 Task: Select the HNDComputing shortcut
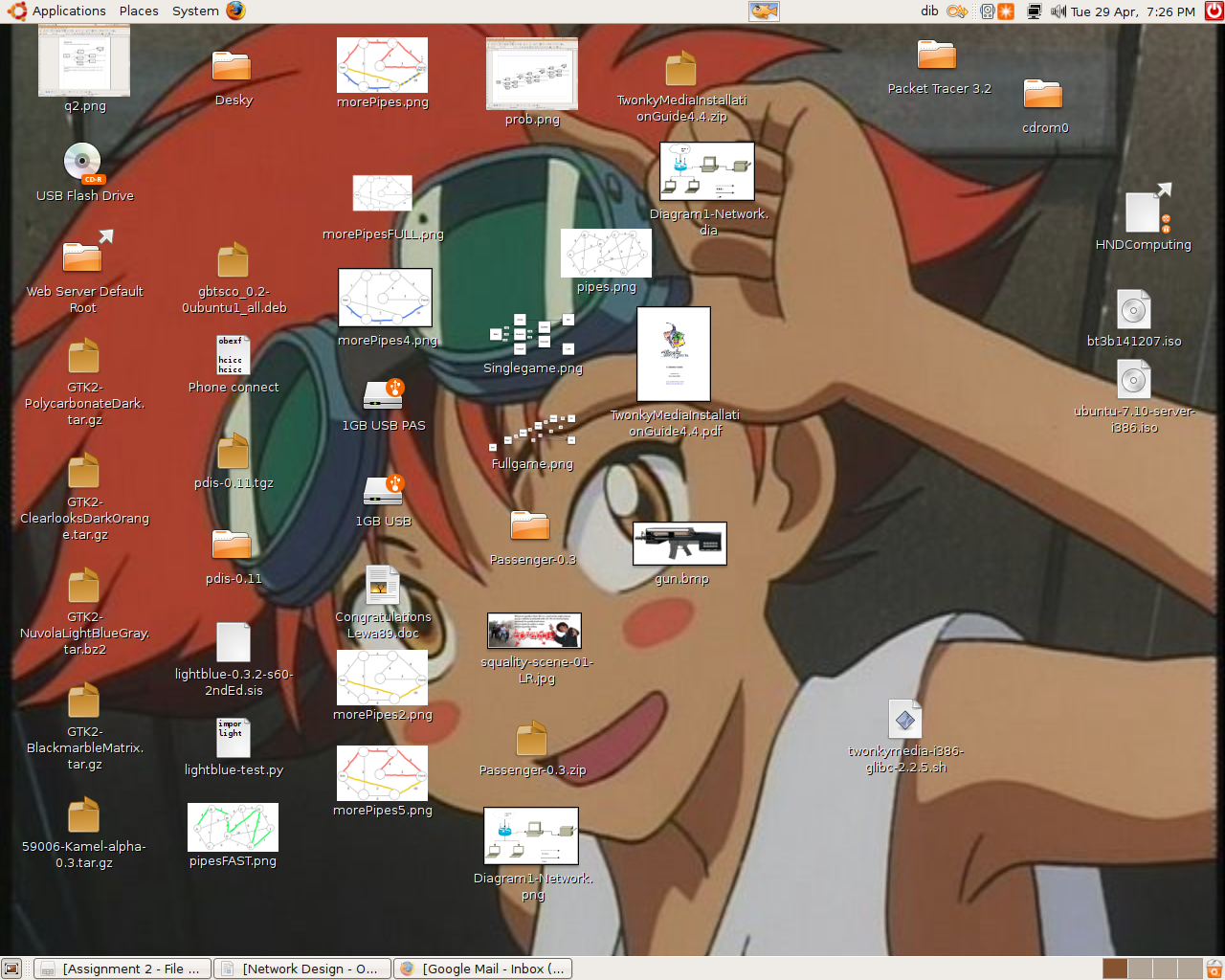pos(1147,208)
